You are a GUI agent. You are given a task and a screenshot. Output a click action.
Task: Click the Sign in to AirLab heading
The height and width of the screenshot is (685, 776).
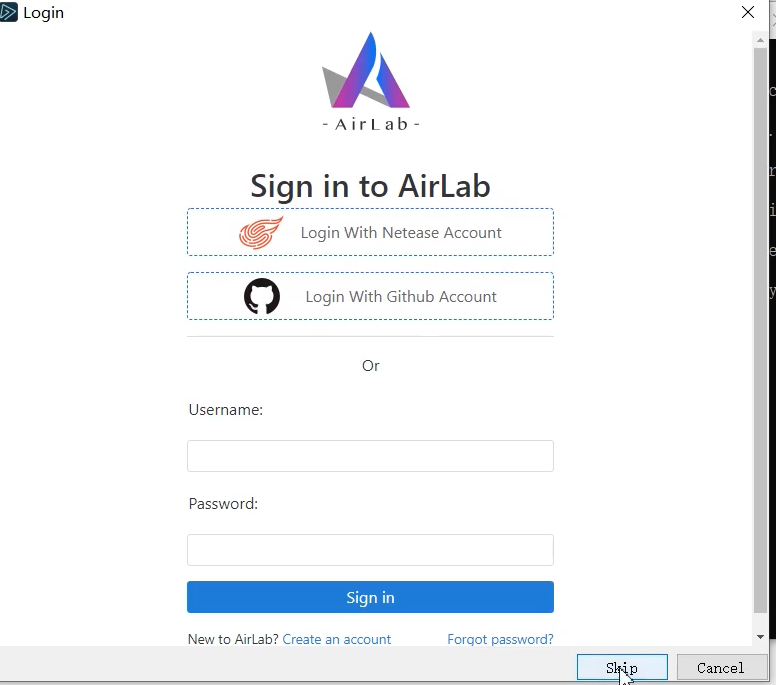370,186
